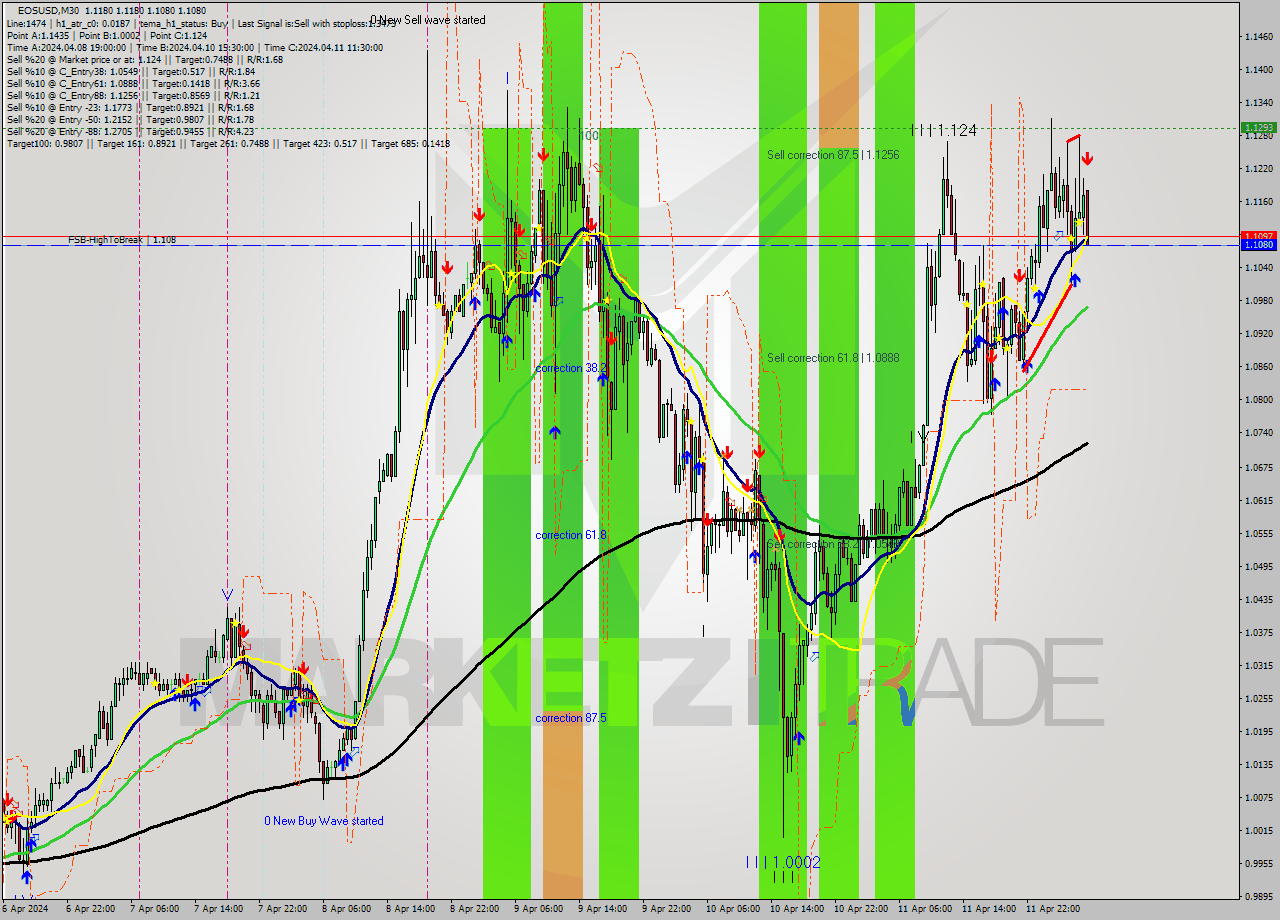Click the '8 Apr 14:00' time axis label
Image resolution: width=1280 pixels, height=920 pixels.
pyautogui.click(x=409, y=909)
